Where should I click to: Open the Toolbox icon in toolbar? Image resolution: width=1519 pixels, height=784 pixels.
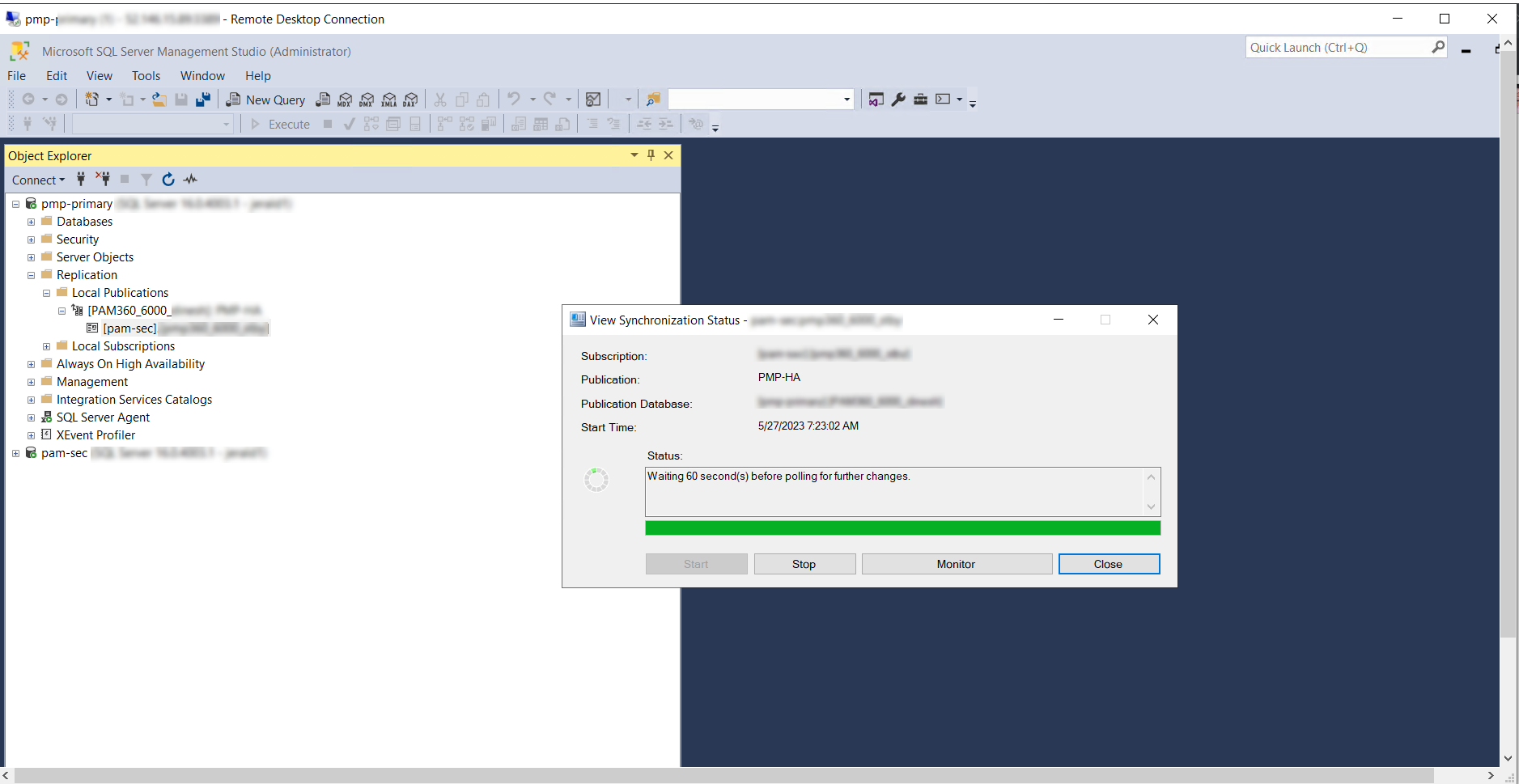pyautogui.click(x=920, y=100)
